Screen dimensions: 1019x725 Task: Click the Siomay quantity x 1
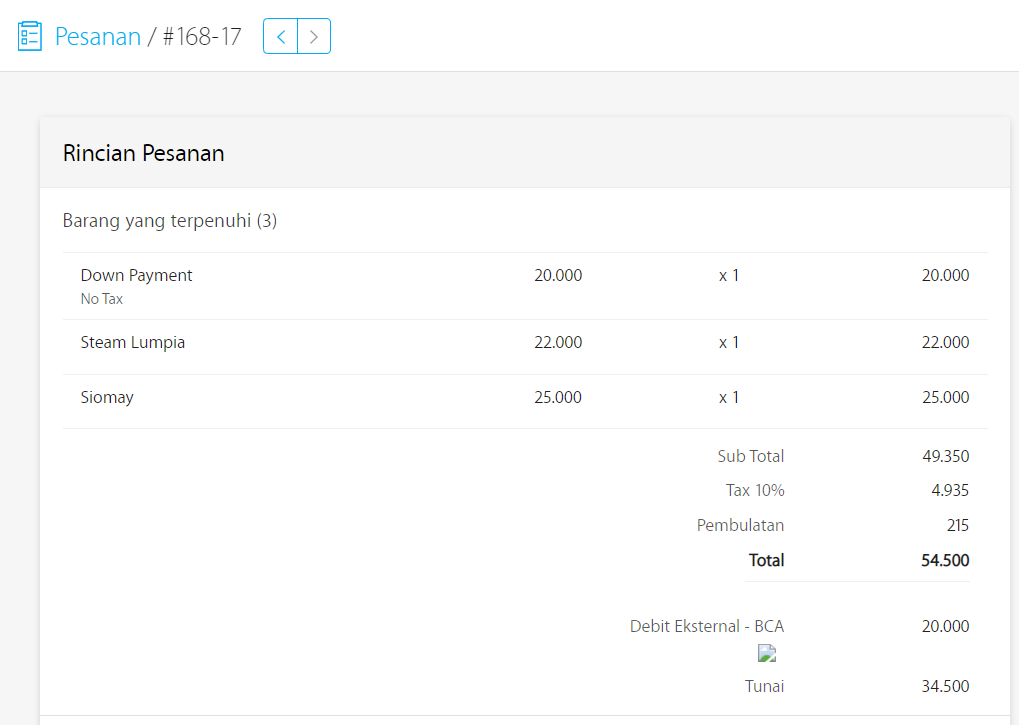click(x=729, y=397)
